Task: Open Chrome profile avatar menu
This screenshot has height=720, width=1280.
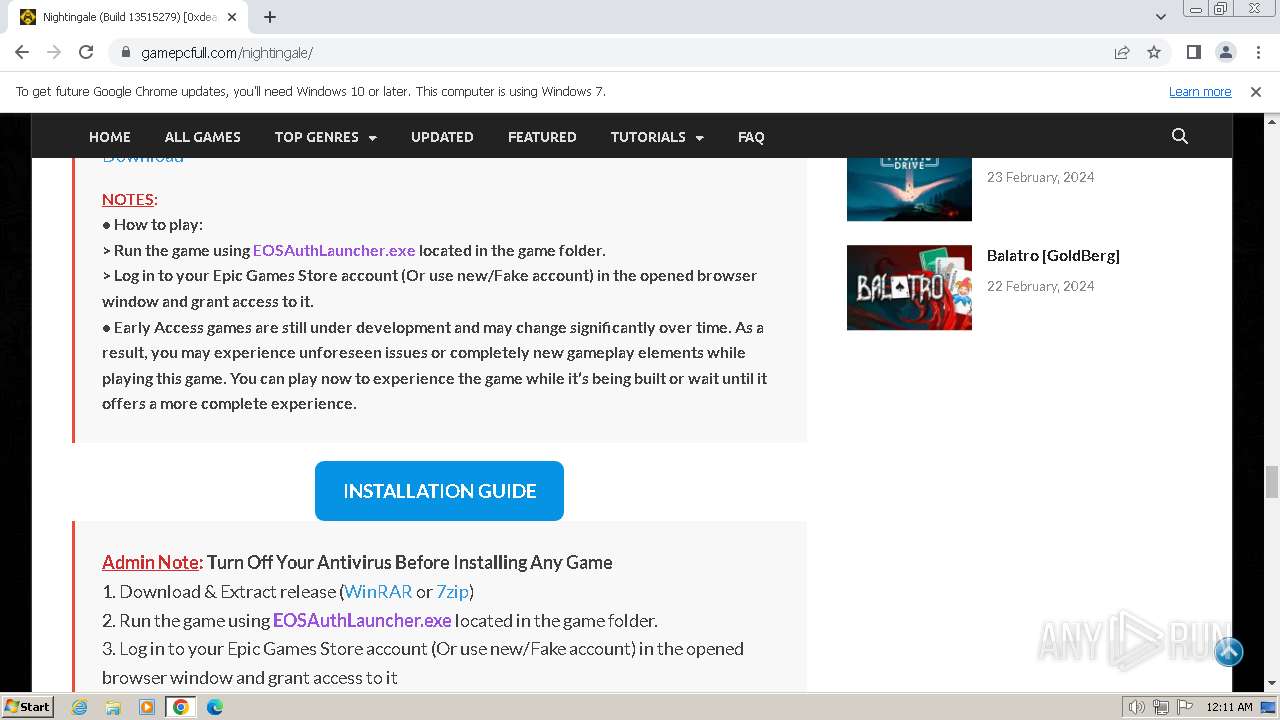Action: pos(1225,52)
